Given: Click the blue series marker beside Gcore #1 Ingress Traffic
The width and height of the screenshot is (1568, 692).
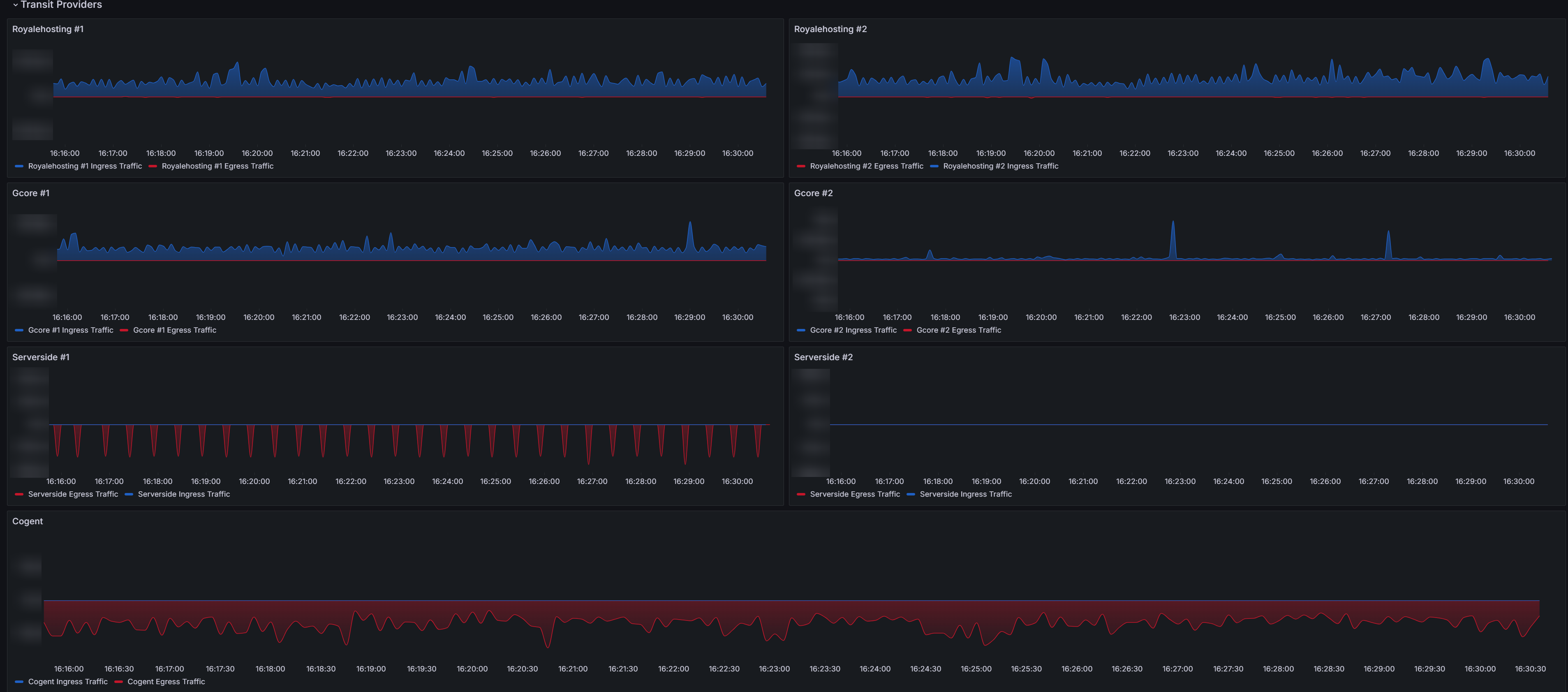Looking at the screenshot, I should pyautogui.click(x=19, y=330).
